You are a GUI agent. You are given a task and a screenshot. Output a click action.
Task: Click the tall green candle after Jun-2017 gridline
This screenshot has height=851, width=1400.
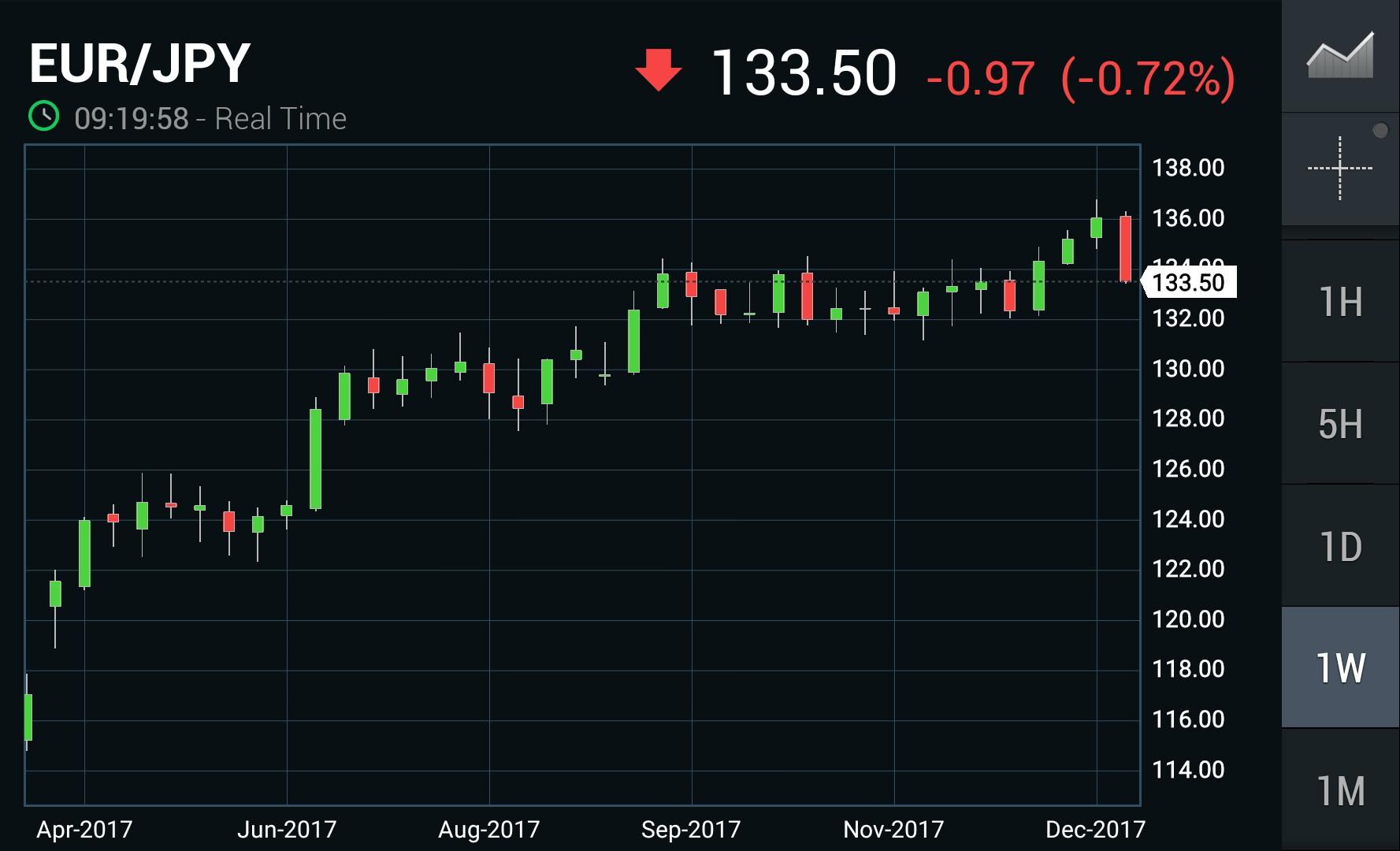point(315,459)
